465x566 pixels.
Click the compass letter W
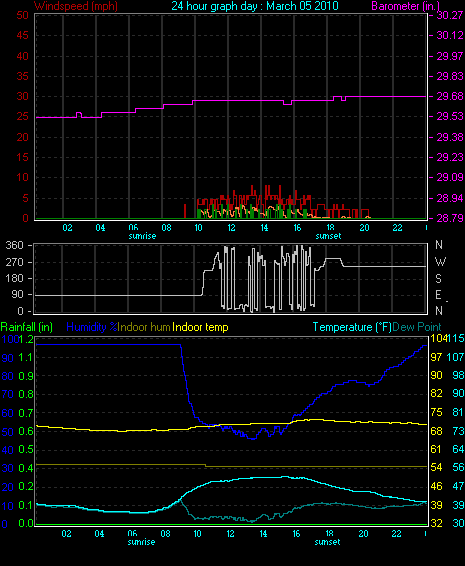(x=440, y=261)
